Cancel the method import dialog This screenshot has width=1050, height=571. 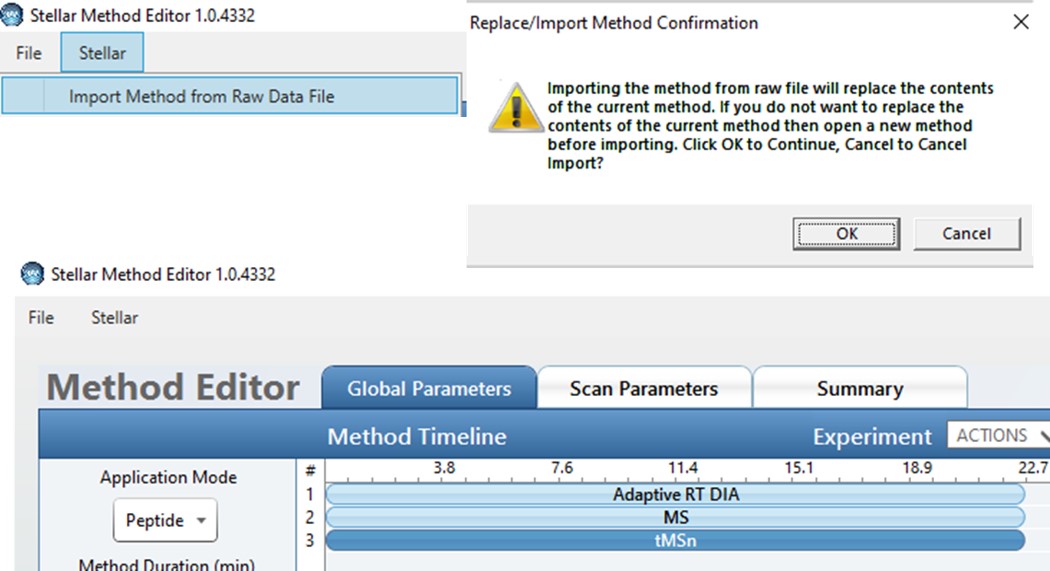pyautogui.click(x=967, y=234)
